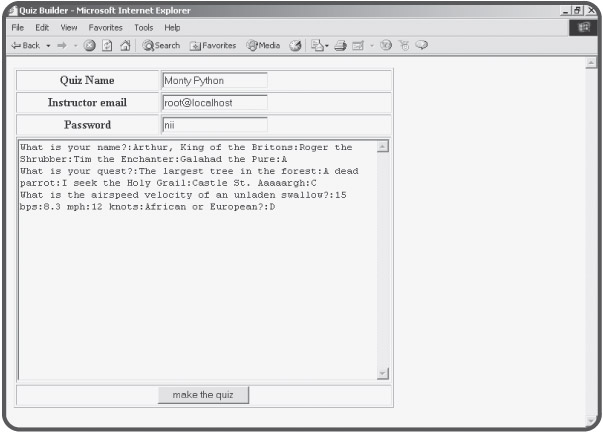This screenshot has width=603, height=433.
Task: Click the Refresh page icon
Action: pyautogui.click(x=108, y=45)
